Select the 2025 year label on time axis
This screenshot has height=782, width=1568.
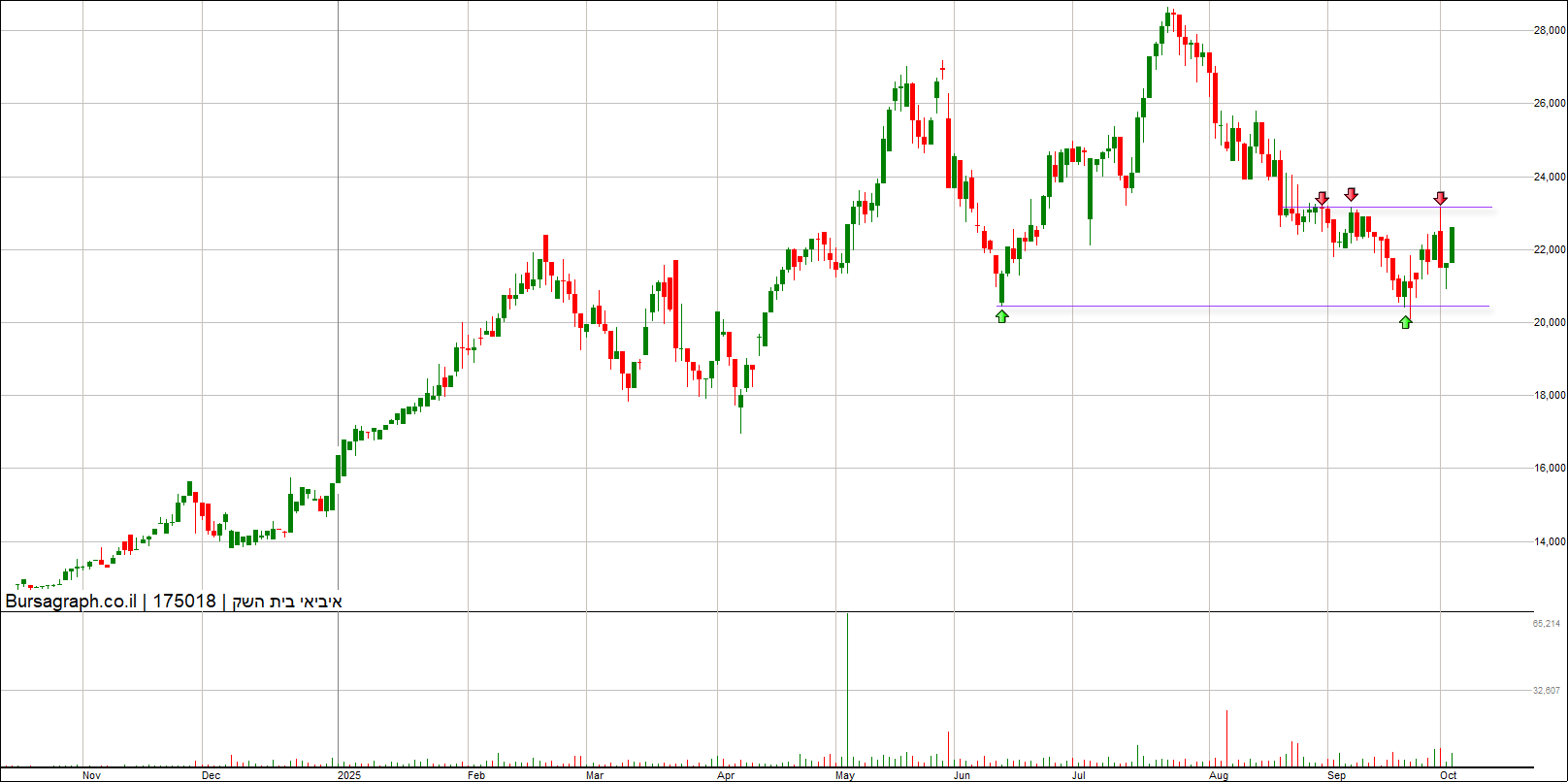(348, 775)
